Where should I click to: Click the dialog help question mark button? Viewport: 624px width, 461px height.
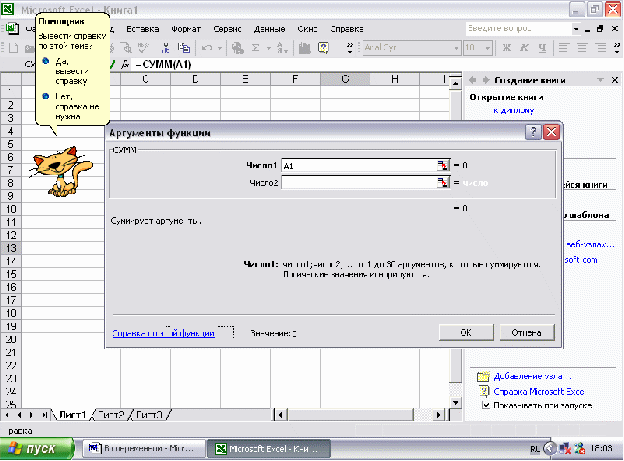(533, 132)
